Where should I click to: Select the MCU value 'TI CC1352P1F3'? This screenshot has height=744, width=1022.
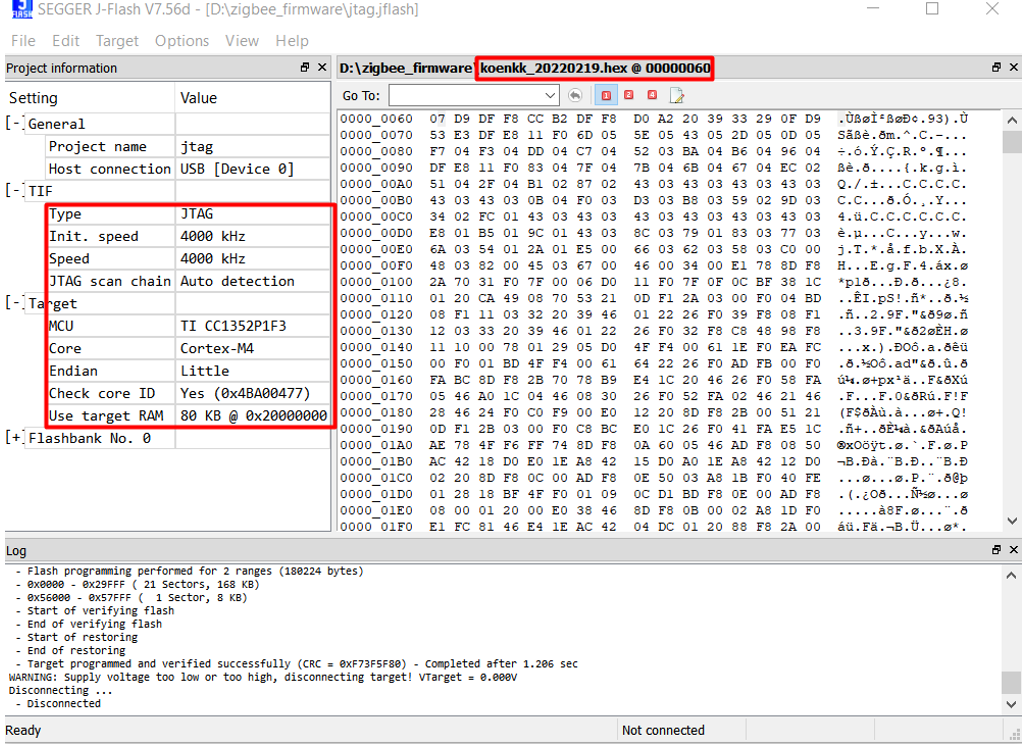233,326
